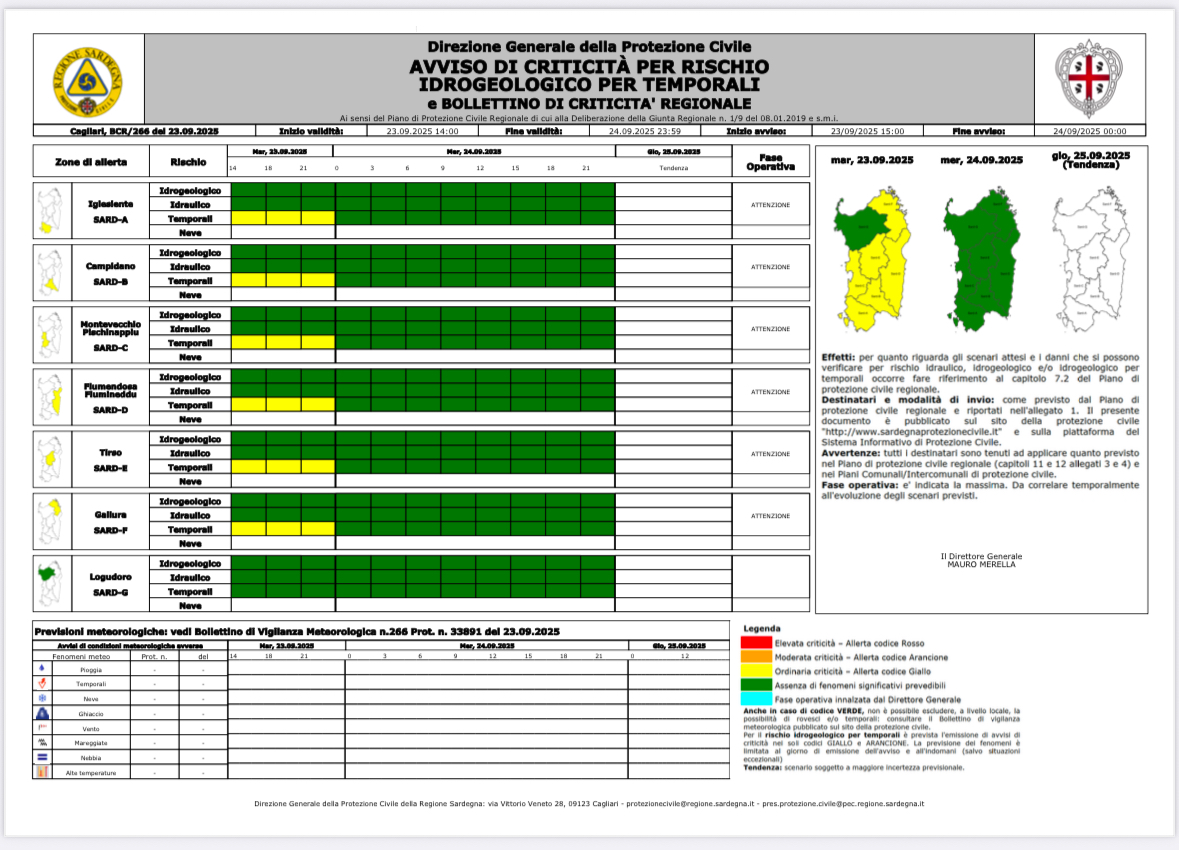The height and width of the screenshot is (850, 1179).
Task: Click the protezionecivile@regione.sardegna.it email address
Action: (690, 803)
